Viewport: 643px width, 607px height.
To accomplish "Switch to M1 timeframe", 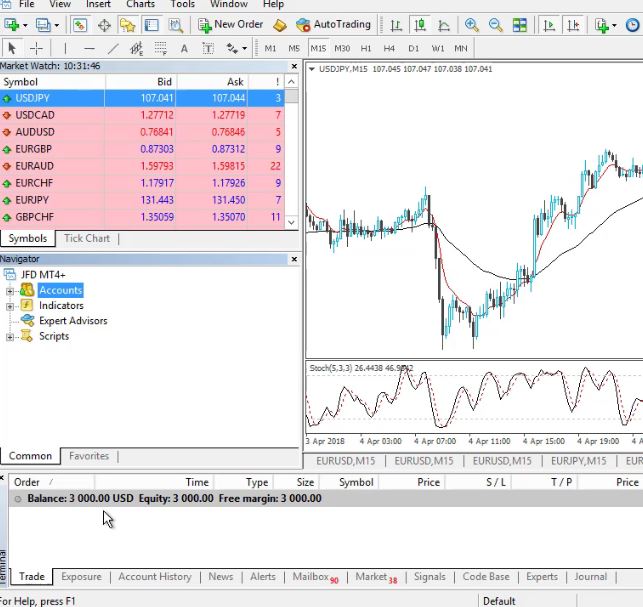I will click(270, 48).
